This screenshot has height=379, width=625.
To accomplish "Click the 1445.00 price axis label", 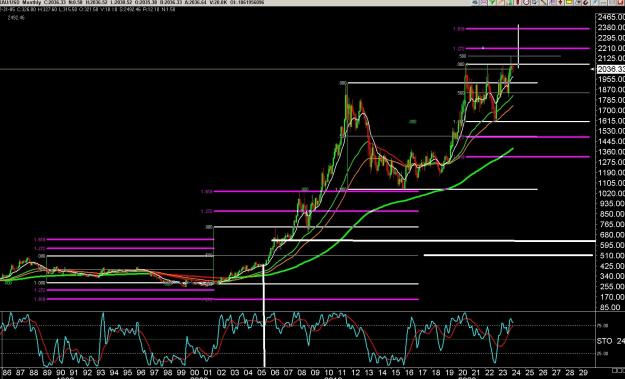I will coord(611,141).
